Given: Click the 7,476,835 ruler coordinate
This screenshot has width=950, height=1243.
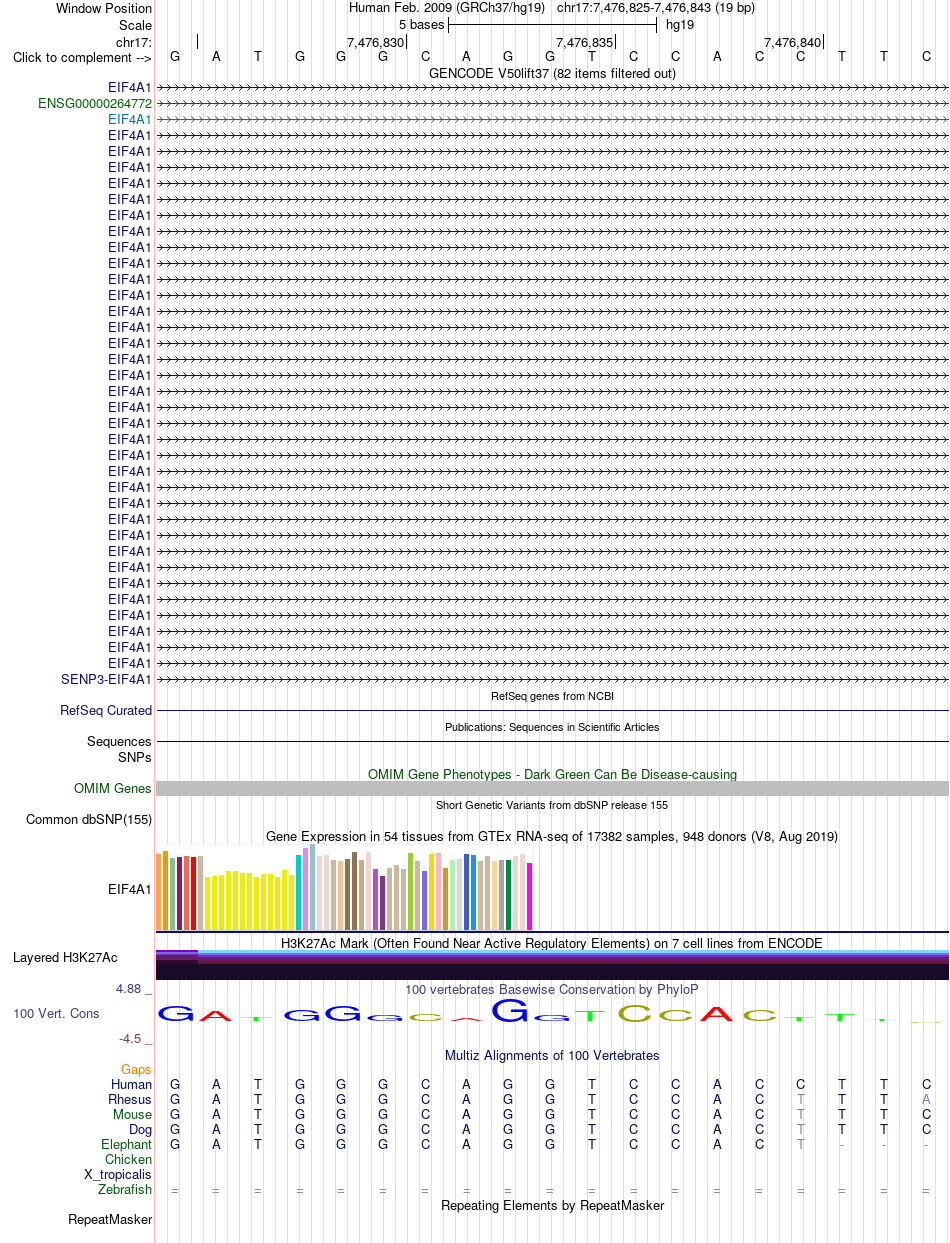Looking at the screenshot, I should 584,42.
